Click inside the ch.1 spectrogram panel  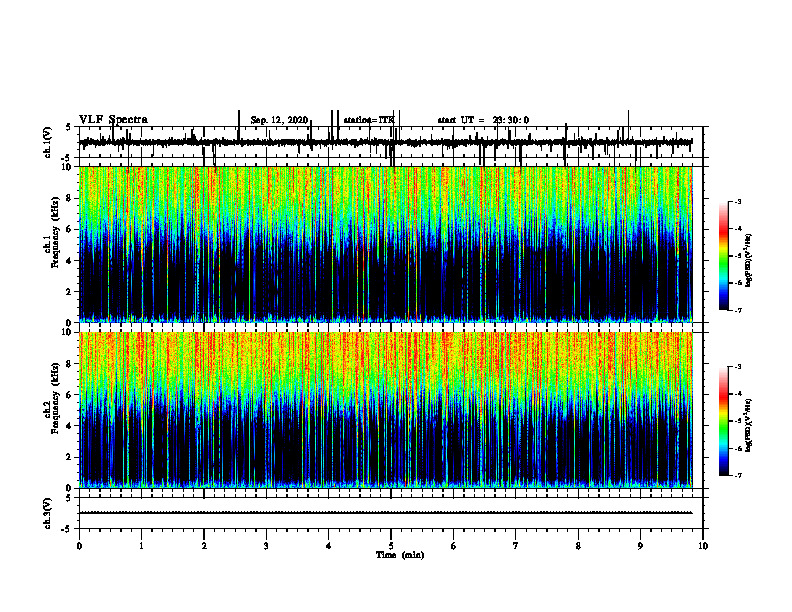pos(386,244)
